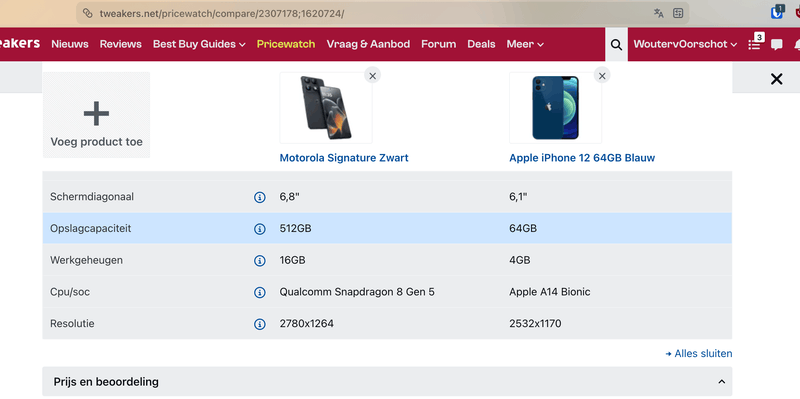The width and height of the screenshot is (800, 399).
Task: Open the WoutervOorschot account menu
Action: [x=685, y=44]
